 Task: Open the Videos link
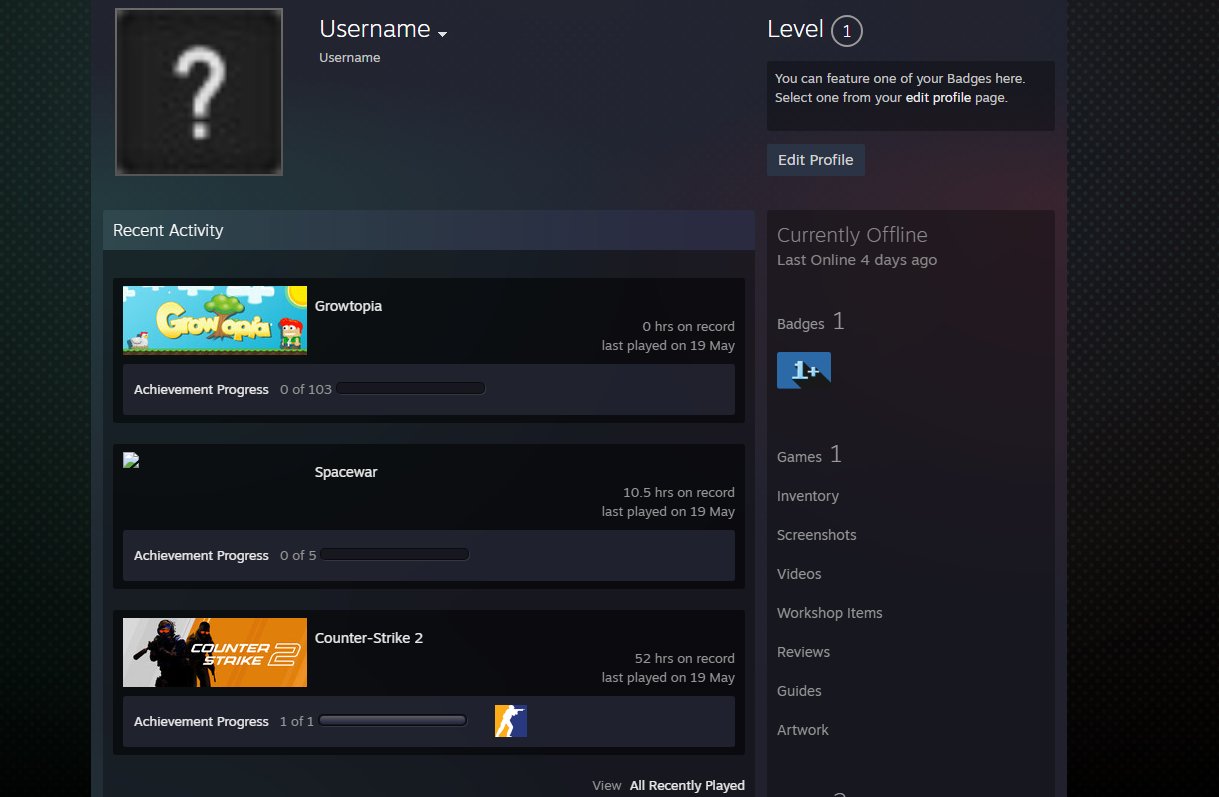click(x=799, y=574)
